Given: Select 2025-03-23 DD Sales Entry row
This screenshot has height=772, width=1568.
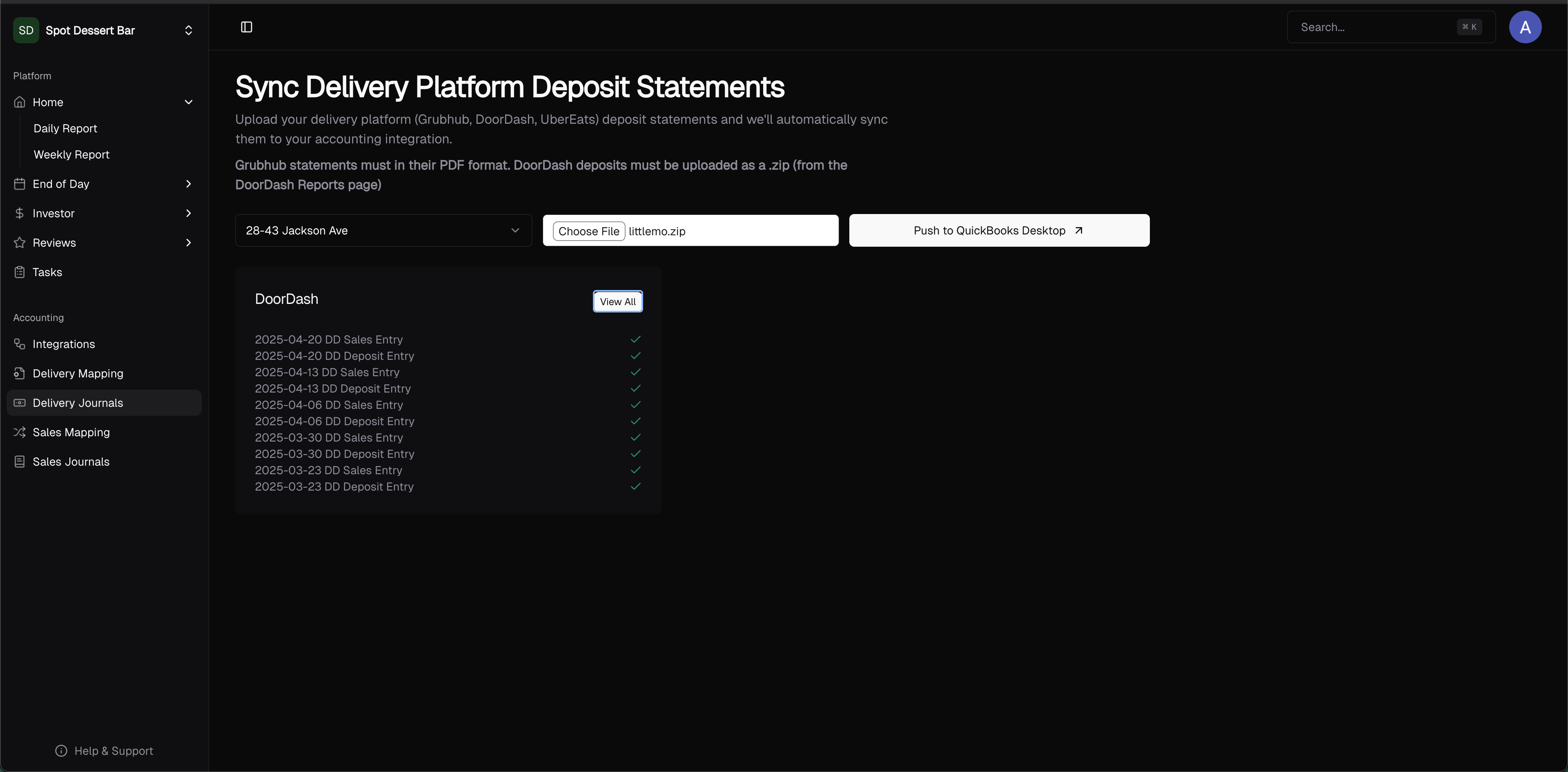Looking at the screenshot, I should click(448, 470).
